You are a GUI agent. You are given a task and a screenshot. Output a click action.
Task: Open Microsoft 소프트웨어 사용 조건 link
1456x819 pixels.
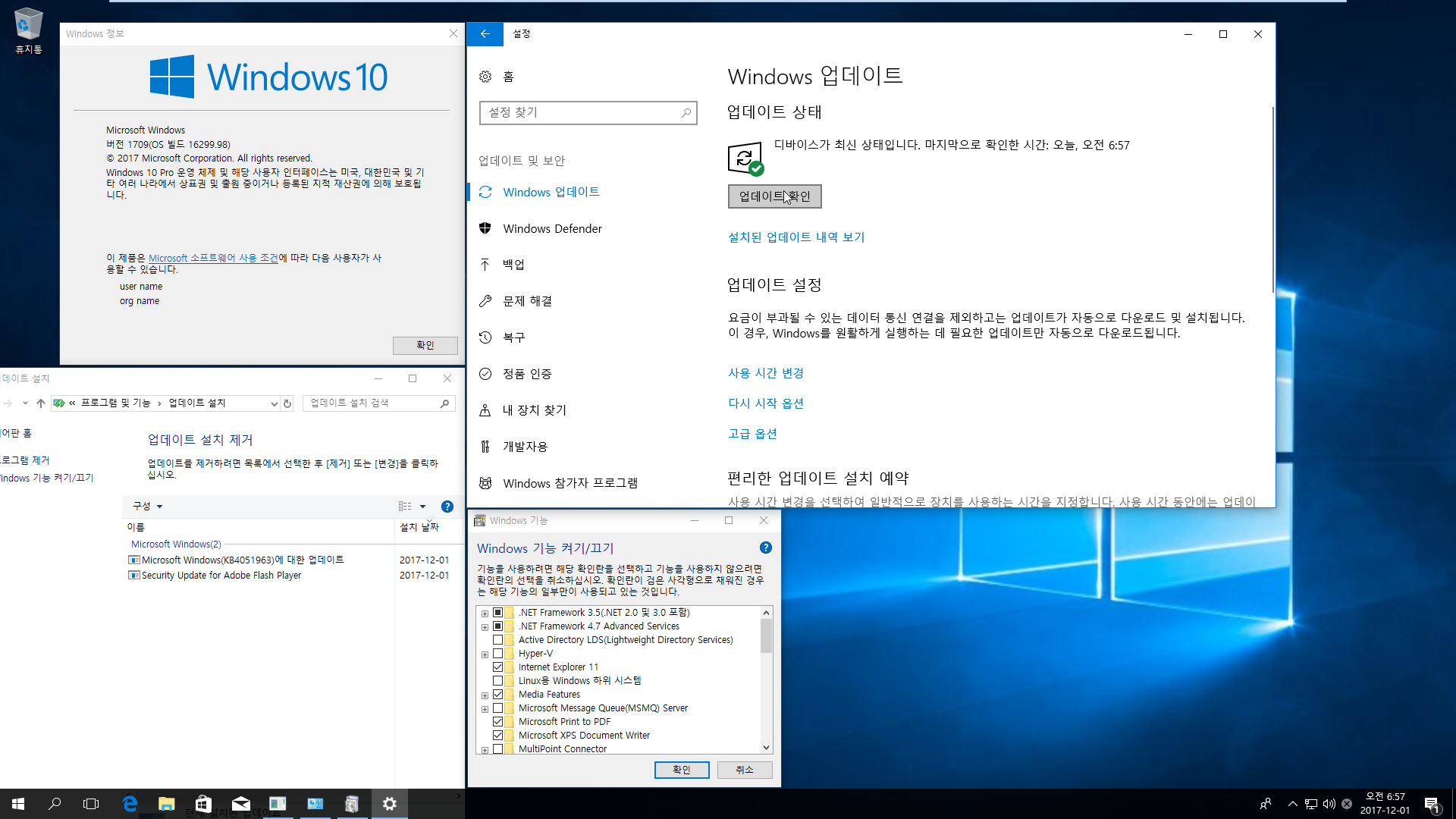(213, 258)
